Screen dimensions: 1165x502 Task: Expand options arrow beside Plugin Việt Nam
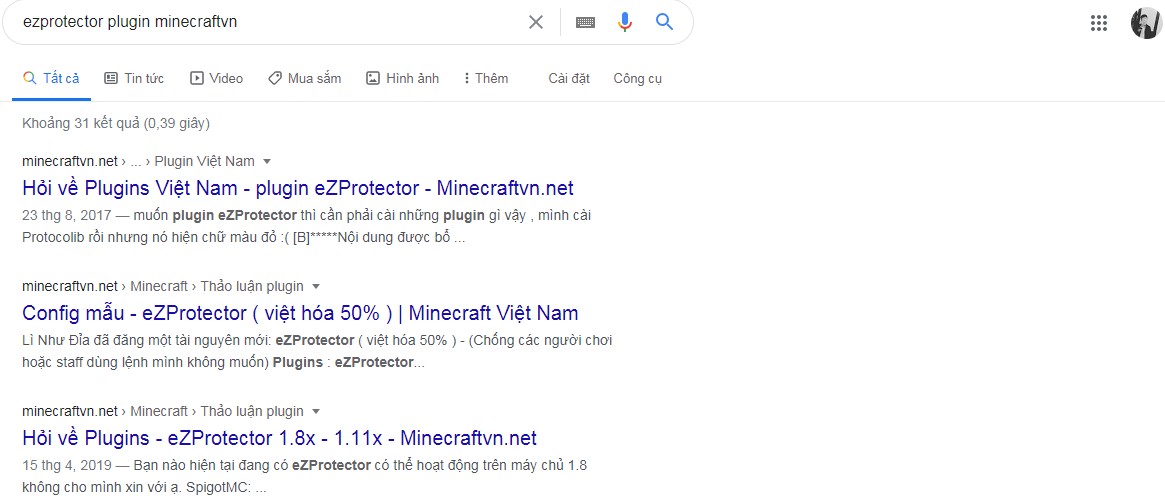tap(267, 161)
